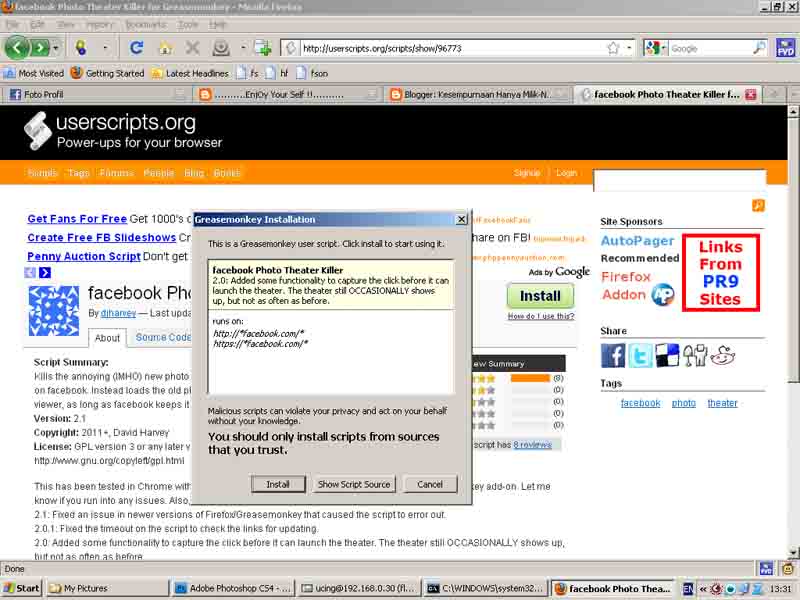The width and height of the screenshot is (800, 600).
Task: Open the dropdown beside the screenshot grabber icon
Action: pyautogui.click(x=243, y=48)
